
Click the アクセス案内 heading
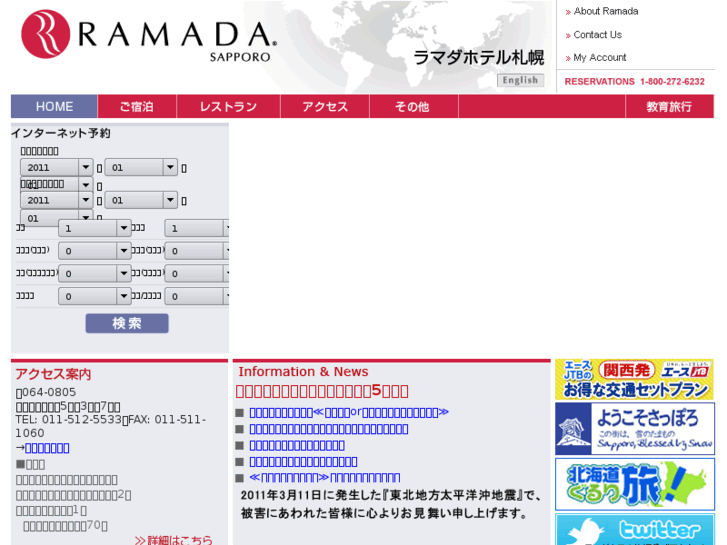coord(53,374)
